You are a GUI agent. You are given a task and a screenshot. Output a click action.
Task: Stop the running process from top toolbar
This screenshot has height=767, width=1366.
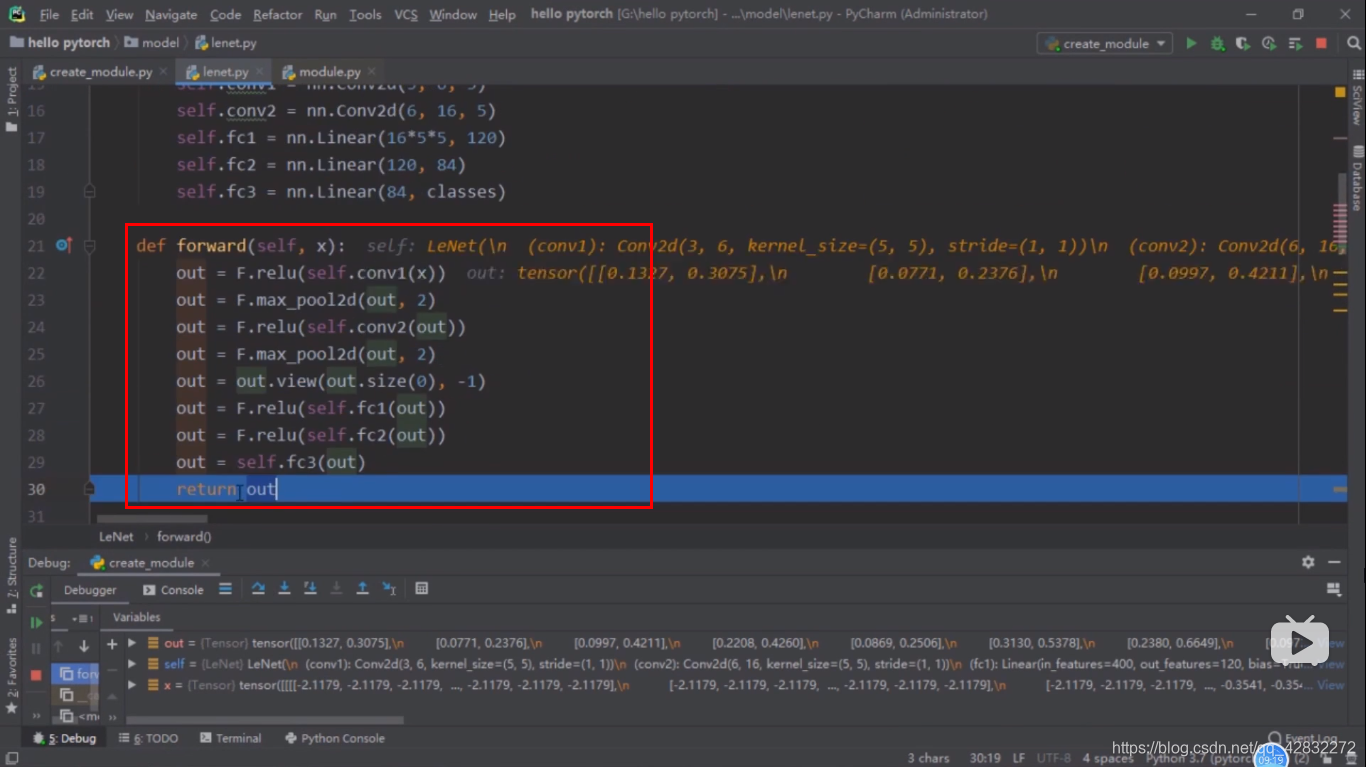[x=1321, y=44]
